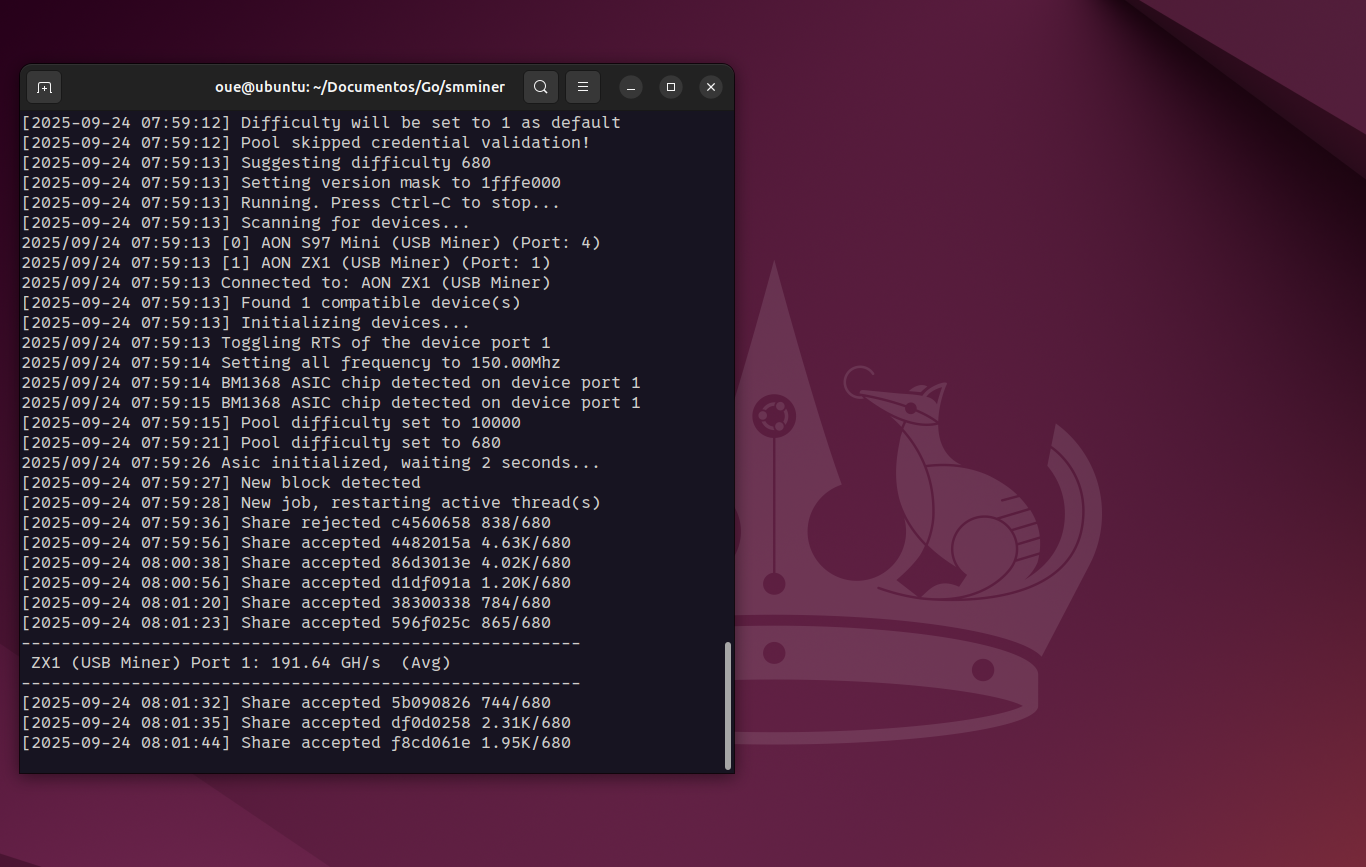The width and height of the screenshot is (1366, 867).
Task: Close the smminer terminal window
Action: click(711, 87)
